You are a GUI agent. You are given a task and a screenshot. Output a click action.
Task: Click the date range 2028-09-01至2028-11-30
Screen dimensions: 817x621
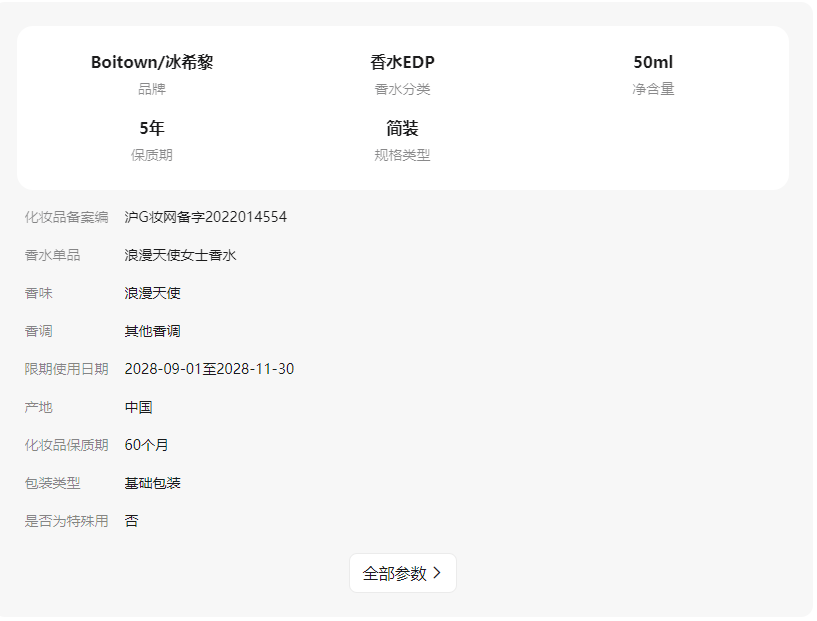[209, 369]
